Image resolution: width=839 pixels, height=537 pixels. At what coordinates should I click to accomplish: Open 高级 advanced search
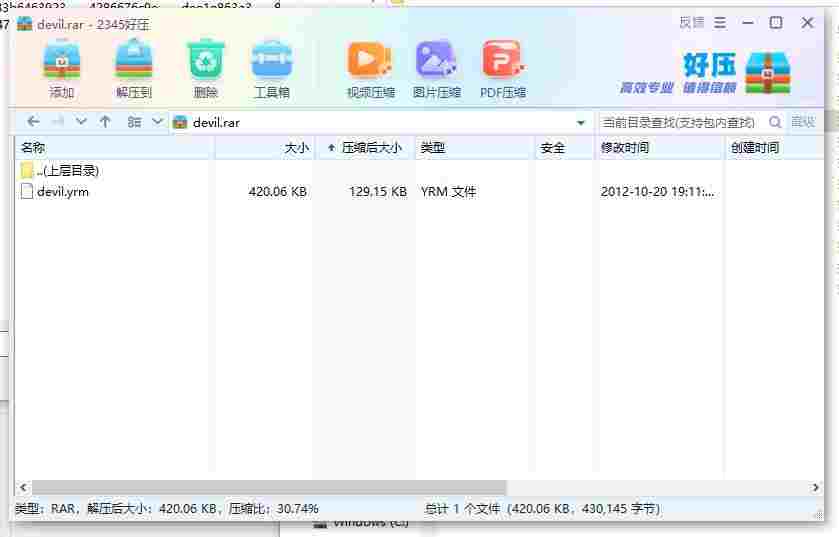pos(803,122)
